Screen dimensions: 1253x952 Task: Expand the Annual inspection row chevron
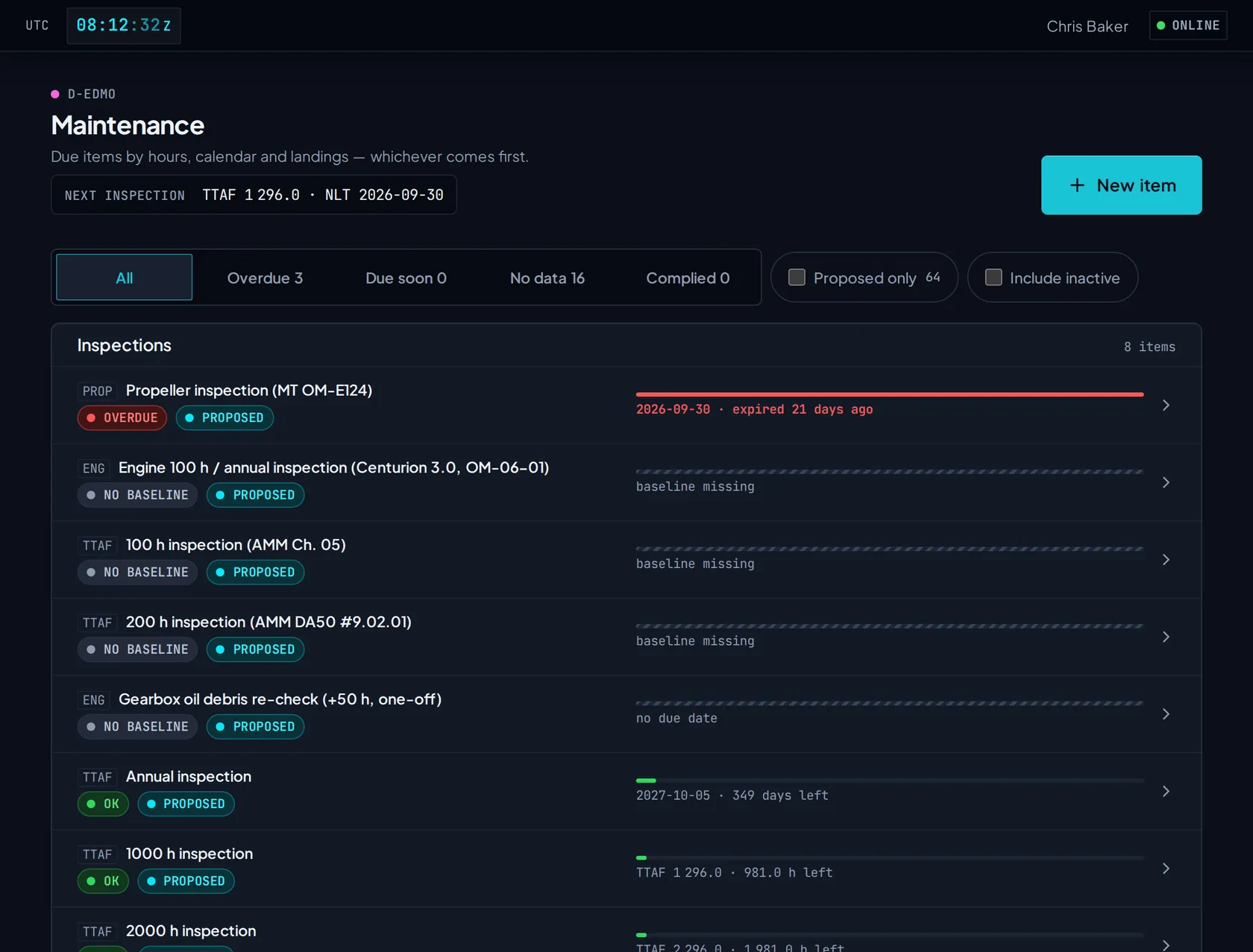click(1166, 791)
